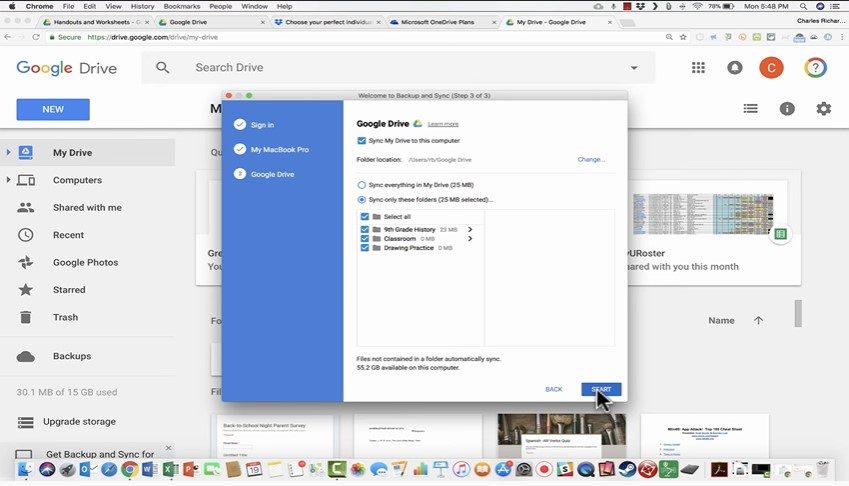Click Change folder location link
The height and width of the screenshot is (486, 849).
[591, 160]
